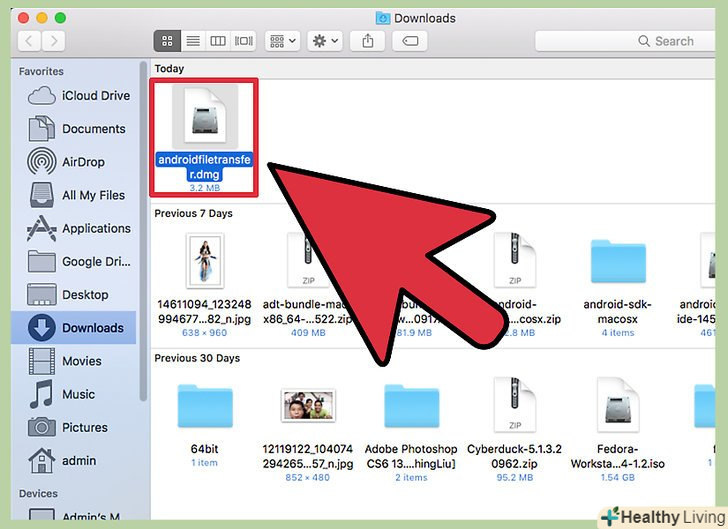
Task: Focus the Search field
Action: pyautogui.click(x=625, y=41)
